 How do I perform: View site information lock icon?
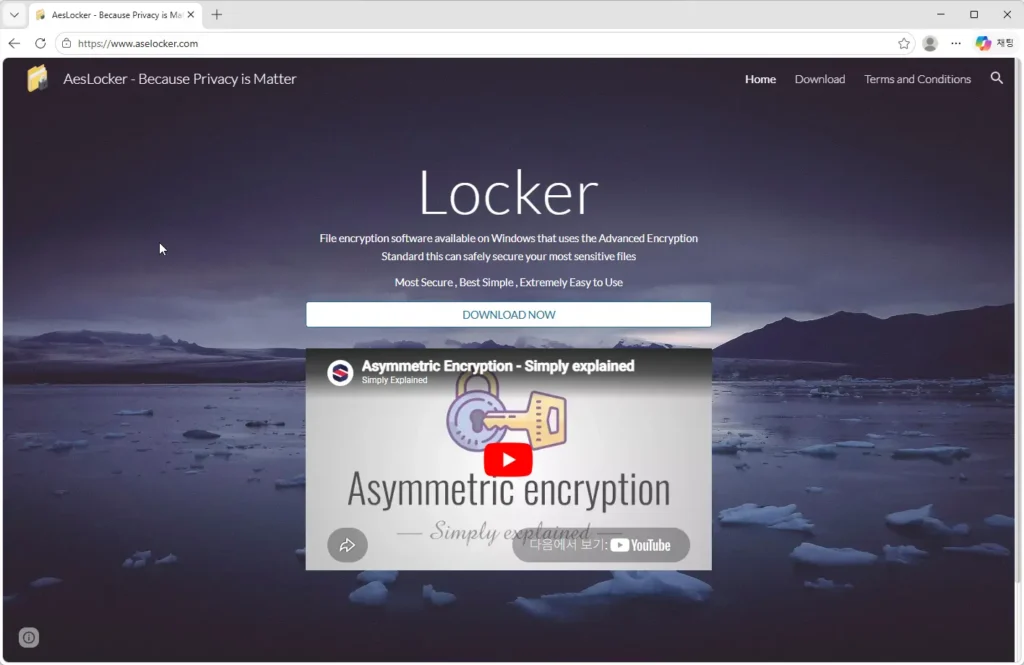click(x=67, y=43)
